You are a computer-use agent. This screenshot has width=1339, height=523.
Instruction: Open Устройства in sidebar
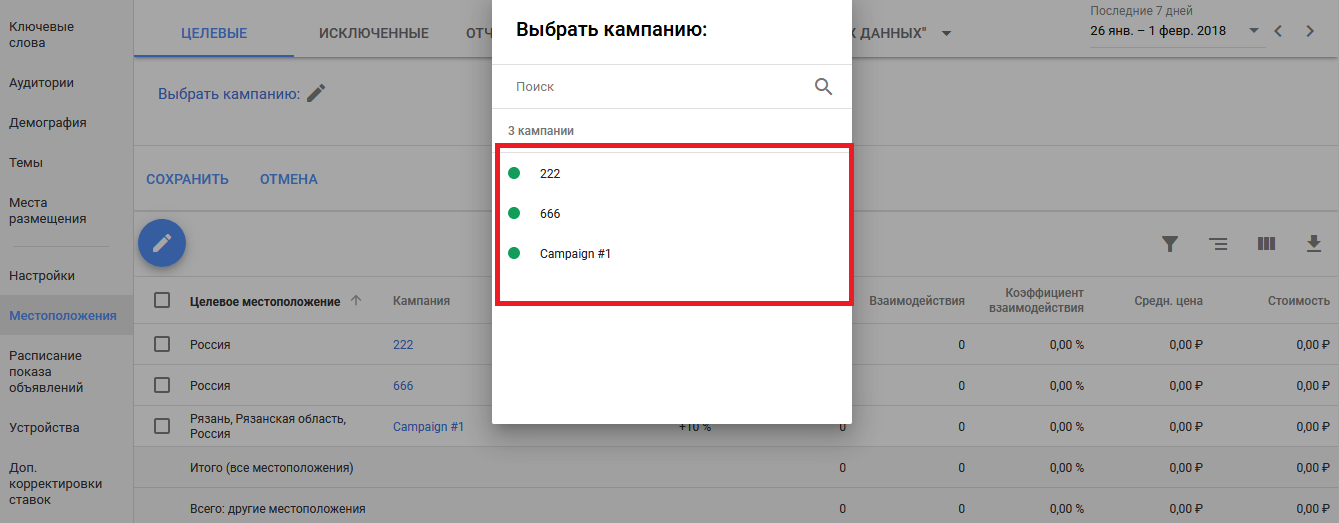click(44, 427)
